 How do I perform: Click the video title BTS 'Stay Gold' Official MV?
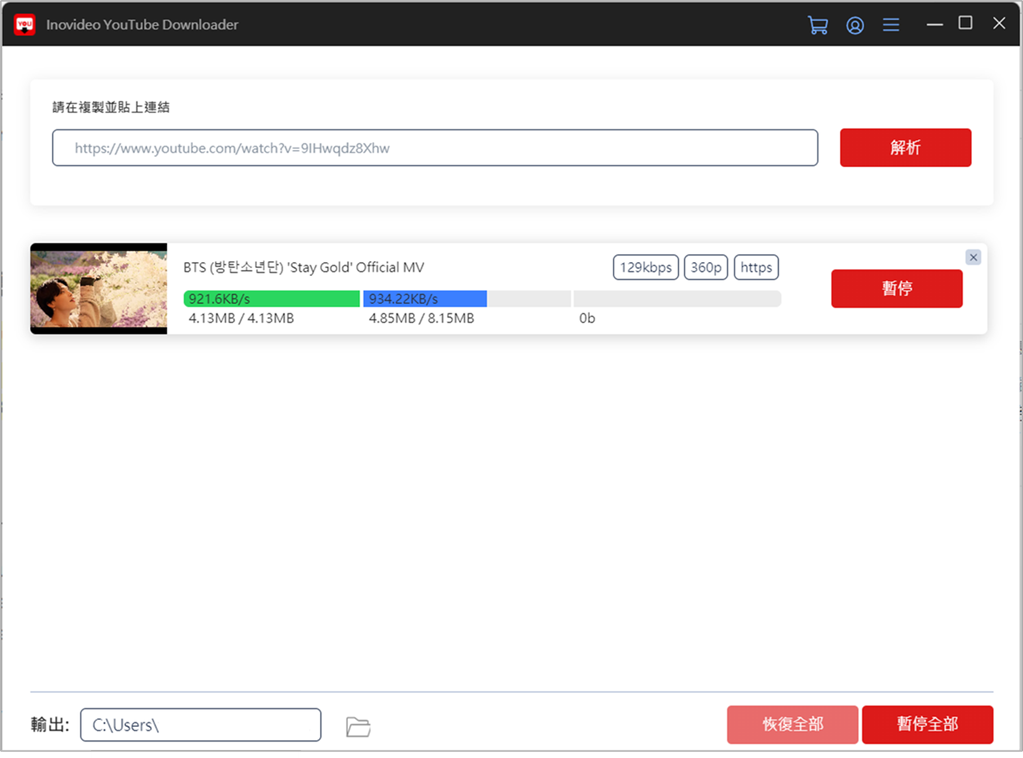click(303, 267)
